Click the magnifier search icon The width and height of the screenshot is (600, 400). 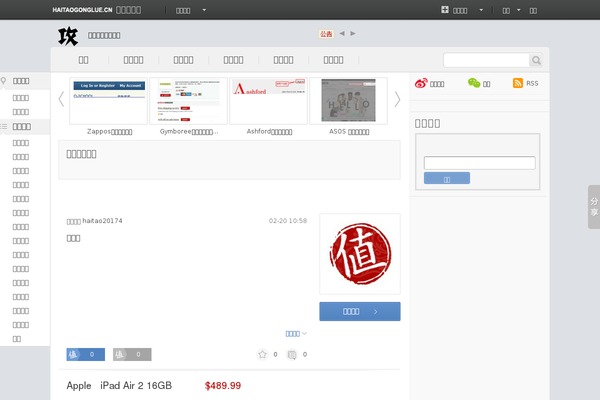pyautogui.click(x=536, y=60)
